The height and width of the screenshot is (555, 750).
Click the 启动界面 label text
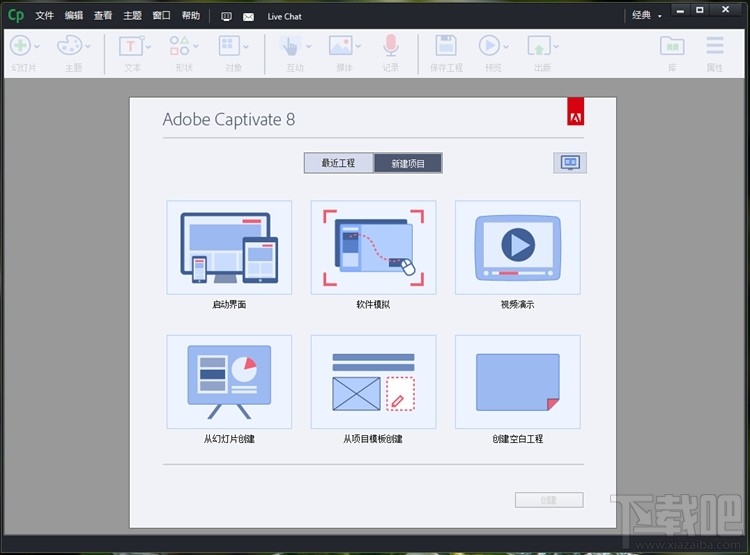229,304
